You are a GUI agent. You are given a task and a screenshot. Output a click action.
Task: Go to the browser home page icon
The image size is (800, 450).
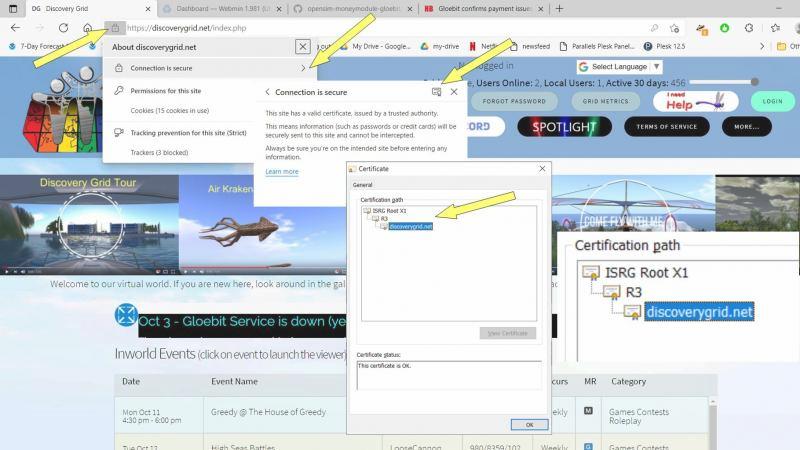(88, 28)
